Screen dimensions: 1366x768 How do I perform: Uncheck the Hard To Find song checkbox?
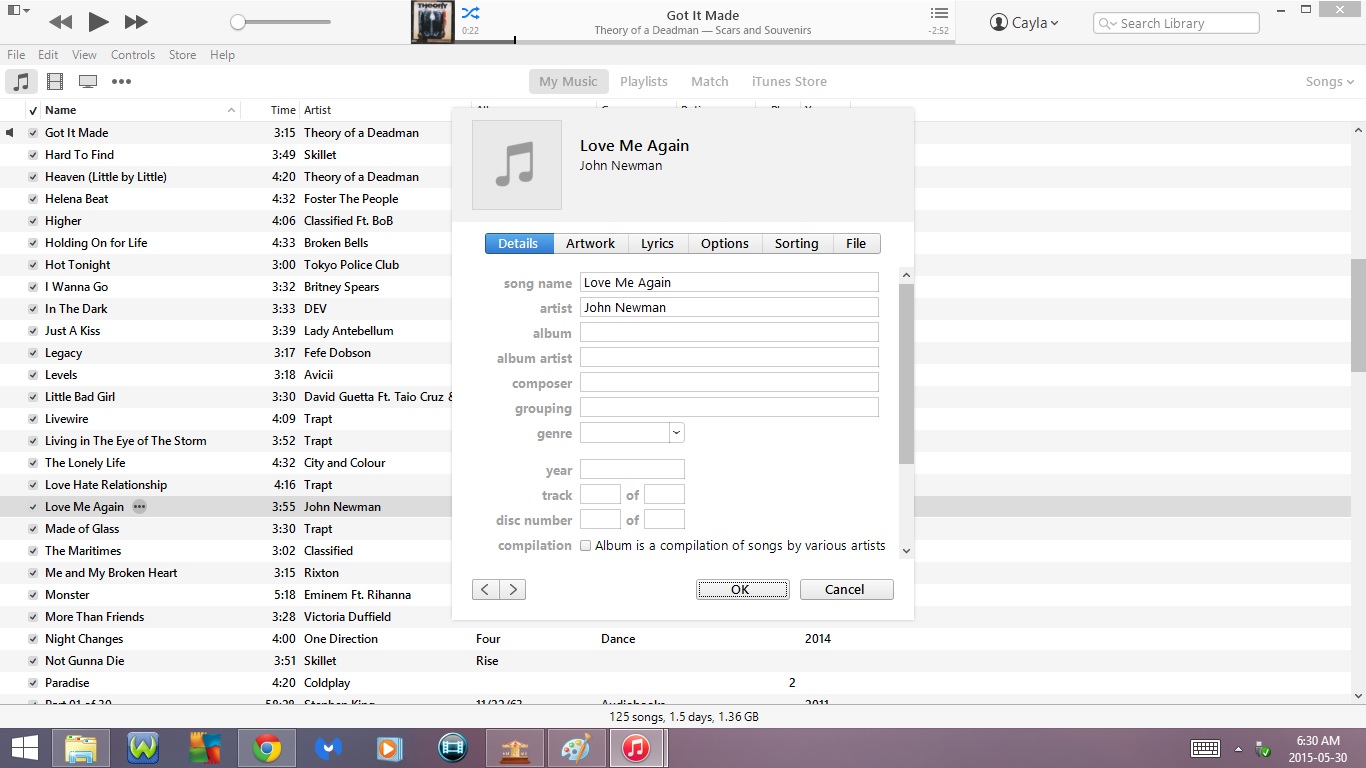pyautogui.click(x=33, y=155)
